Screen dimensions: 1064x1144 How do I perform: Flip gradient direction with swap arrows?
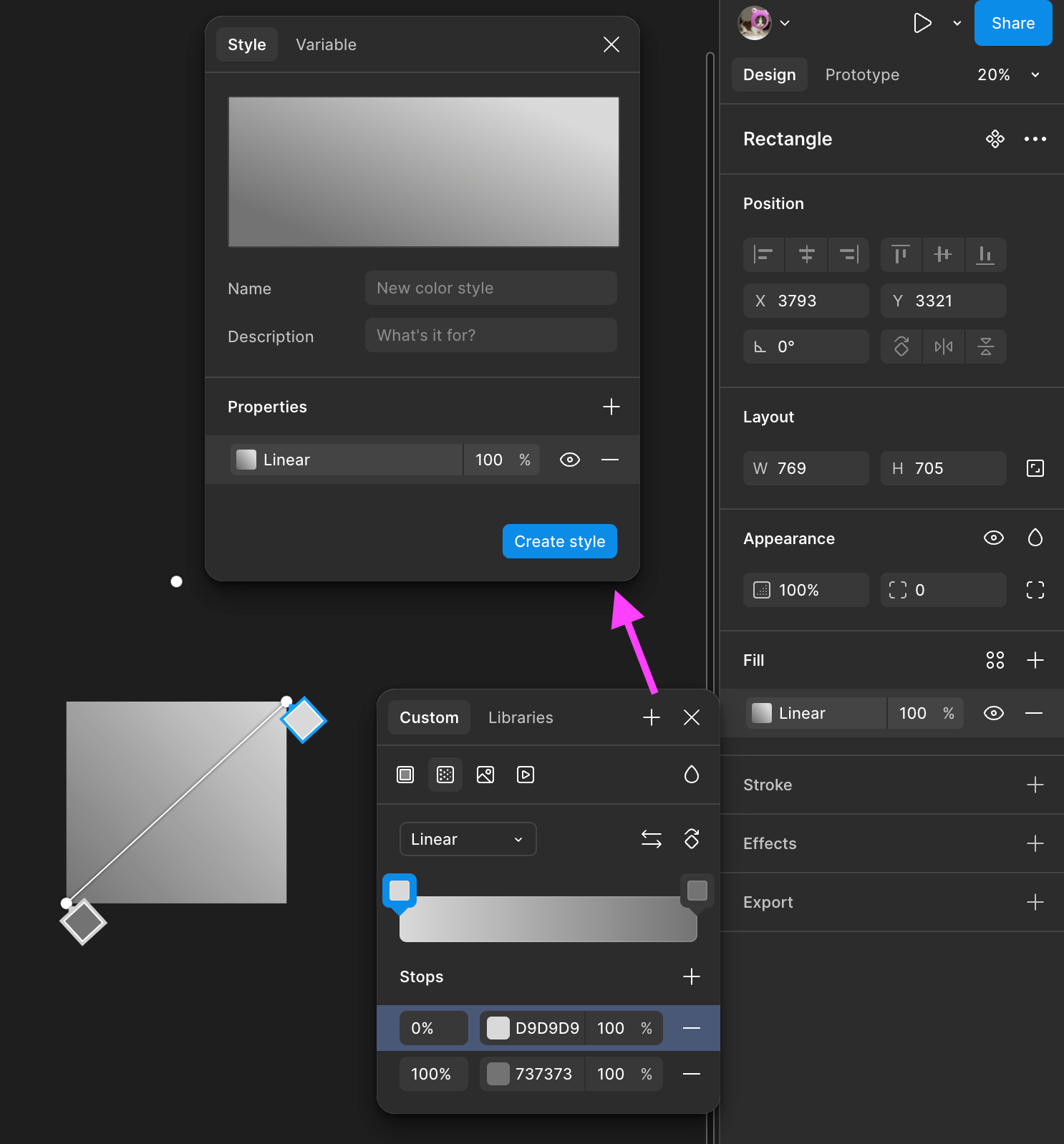tap(652, 839)
